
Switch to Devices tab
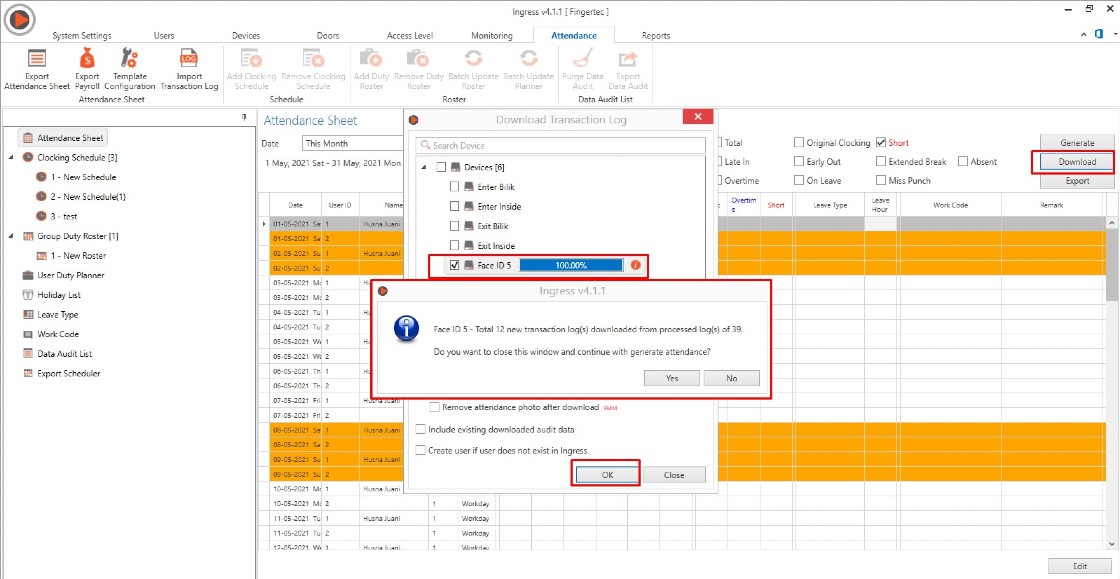(x=246, y=36)
